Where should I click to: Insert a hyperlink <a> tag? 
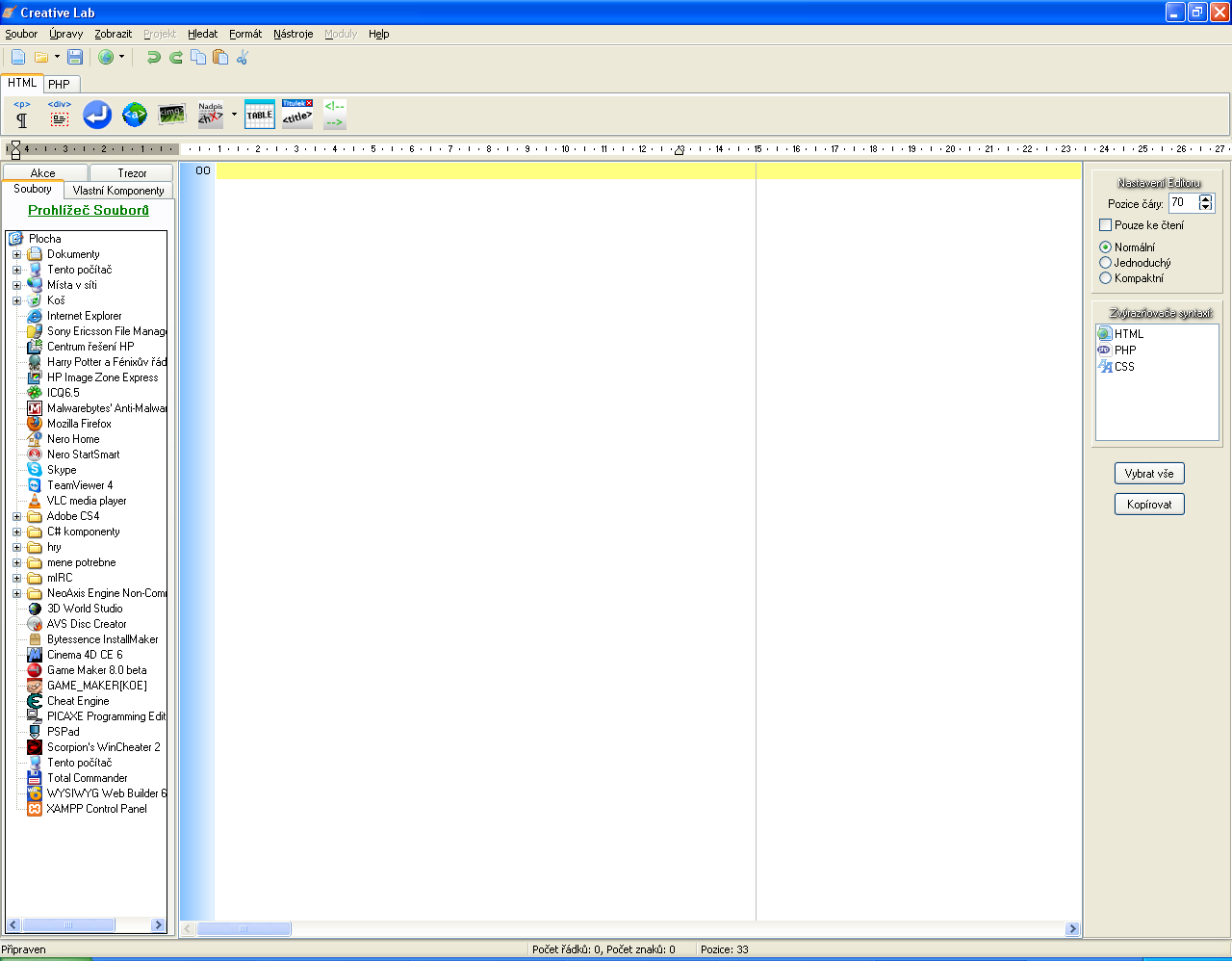135,116
